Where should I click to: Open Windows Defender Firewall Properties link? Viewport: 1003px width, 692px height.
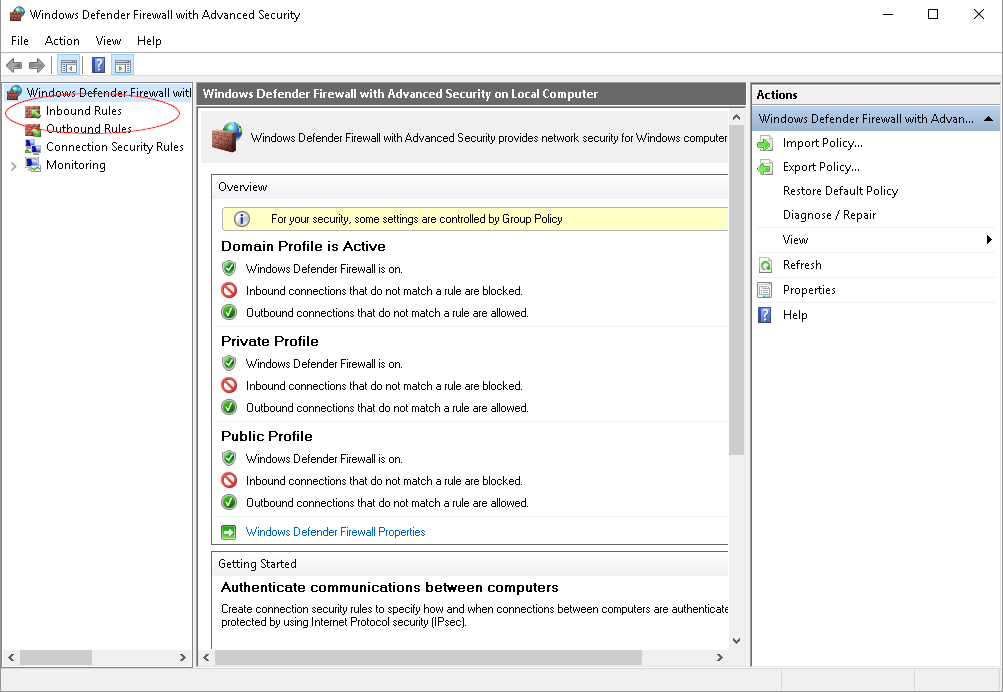(x=335, y=532)
